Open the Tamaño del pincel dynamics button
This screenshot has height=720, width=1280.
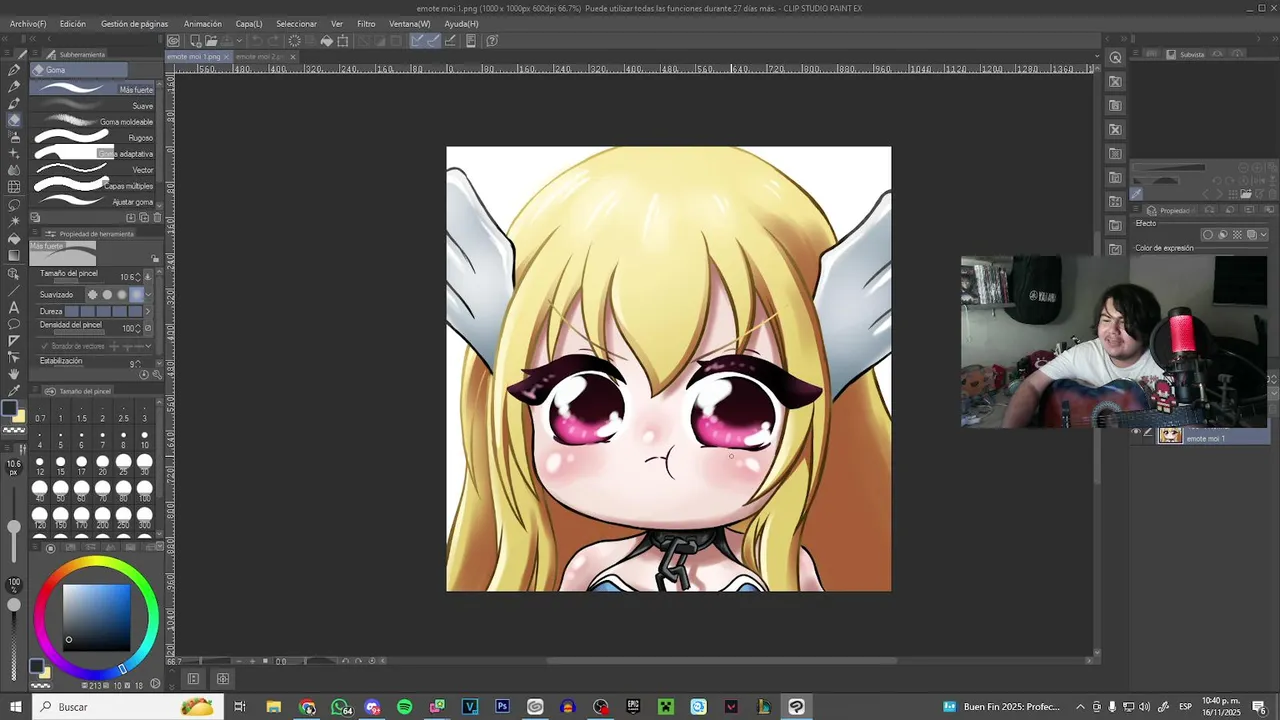[x=147, y=276]
